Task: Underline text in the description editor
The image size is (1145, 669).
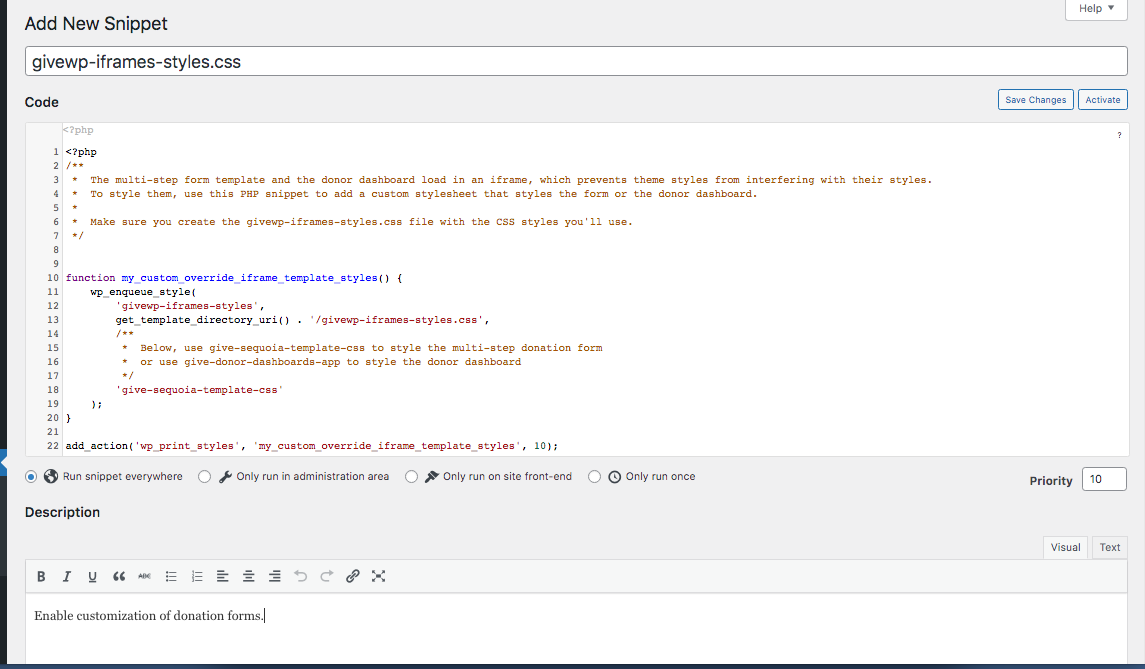Action: coord(93,576)
